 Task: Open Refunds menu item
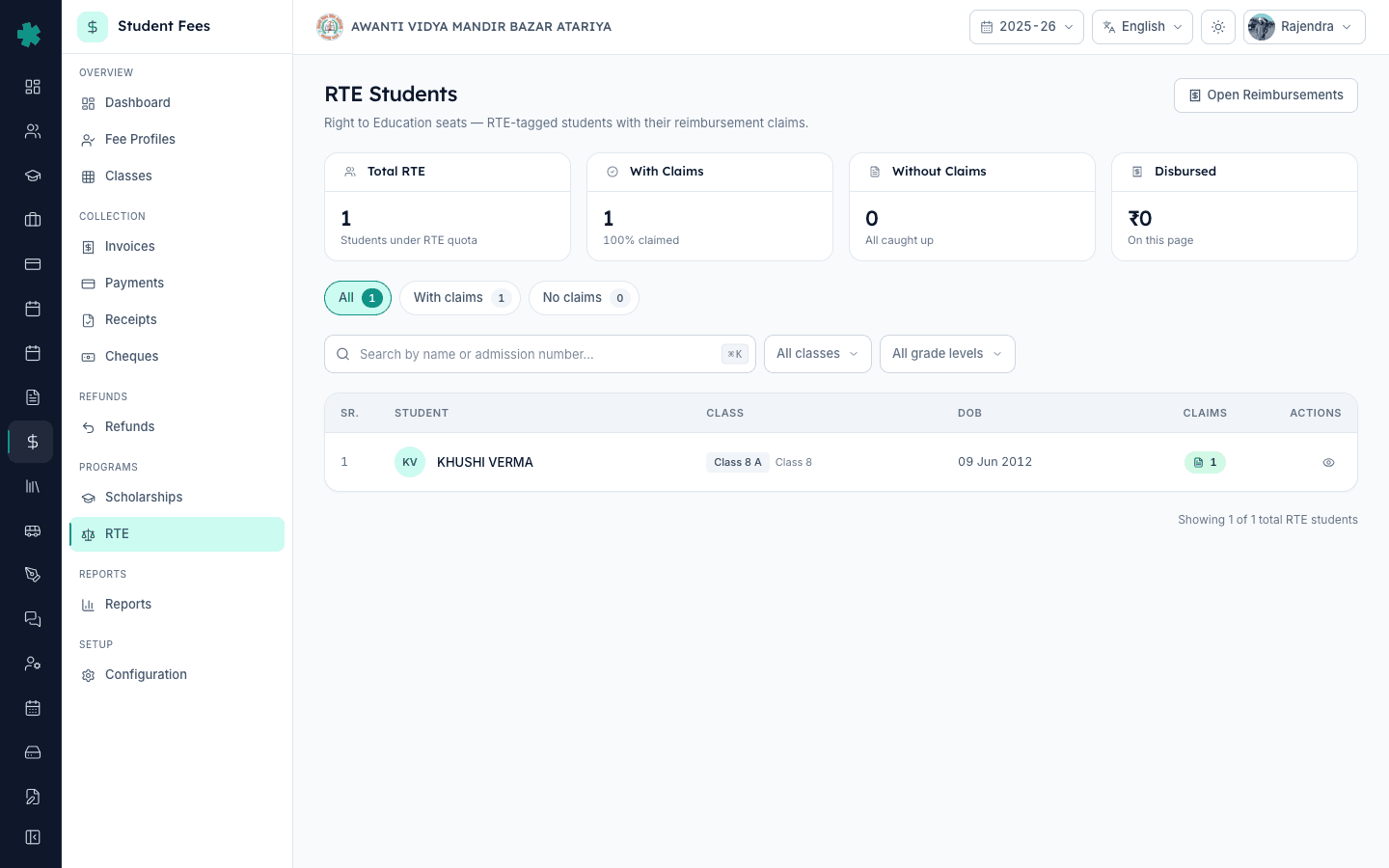tap(177, 427)
